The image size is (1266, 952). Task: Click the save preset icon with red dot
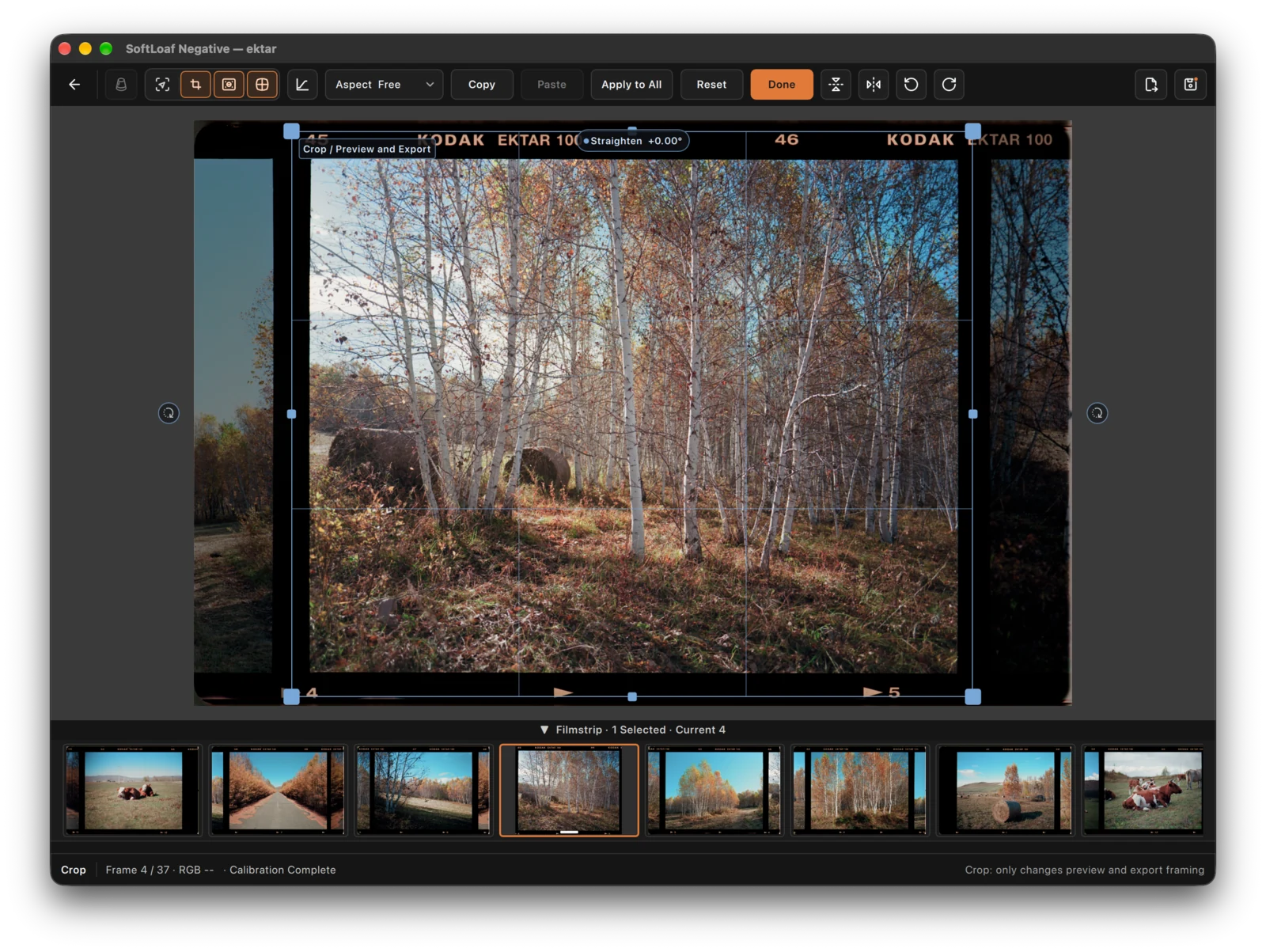[1190, 85]
